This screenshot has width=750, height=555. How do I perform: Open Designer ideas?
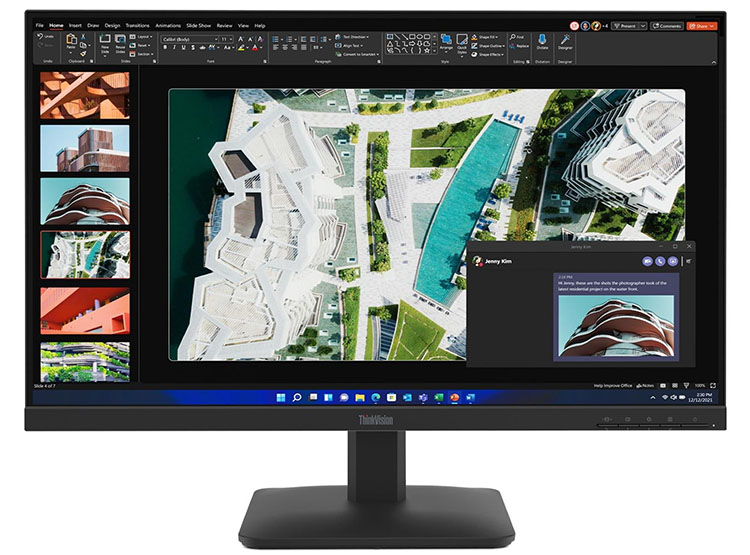[565, 42]
